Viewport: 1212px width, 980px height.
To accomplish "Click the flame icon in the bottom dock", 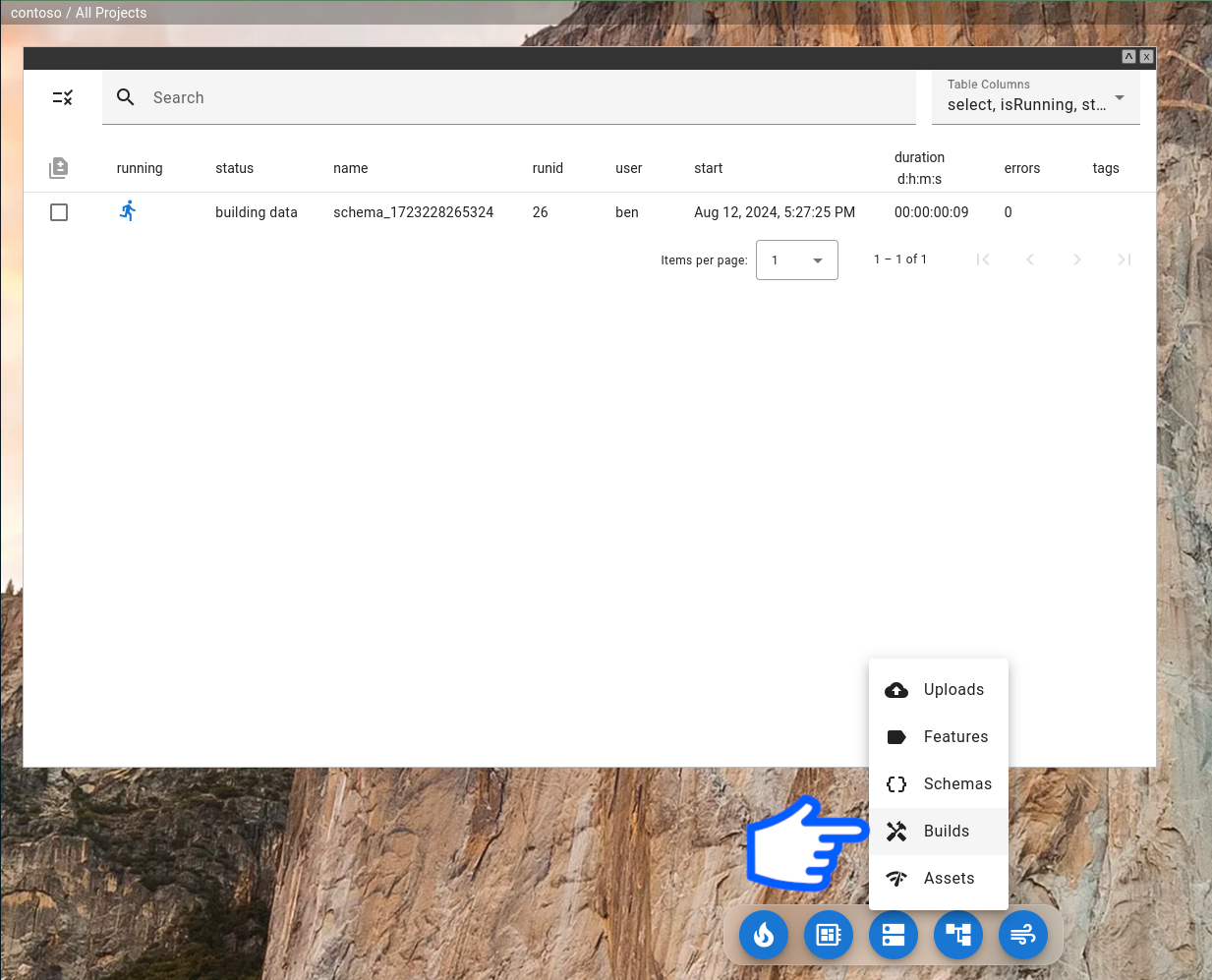I will [764, 934].
